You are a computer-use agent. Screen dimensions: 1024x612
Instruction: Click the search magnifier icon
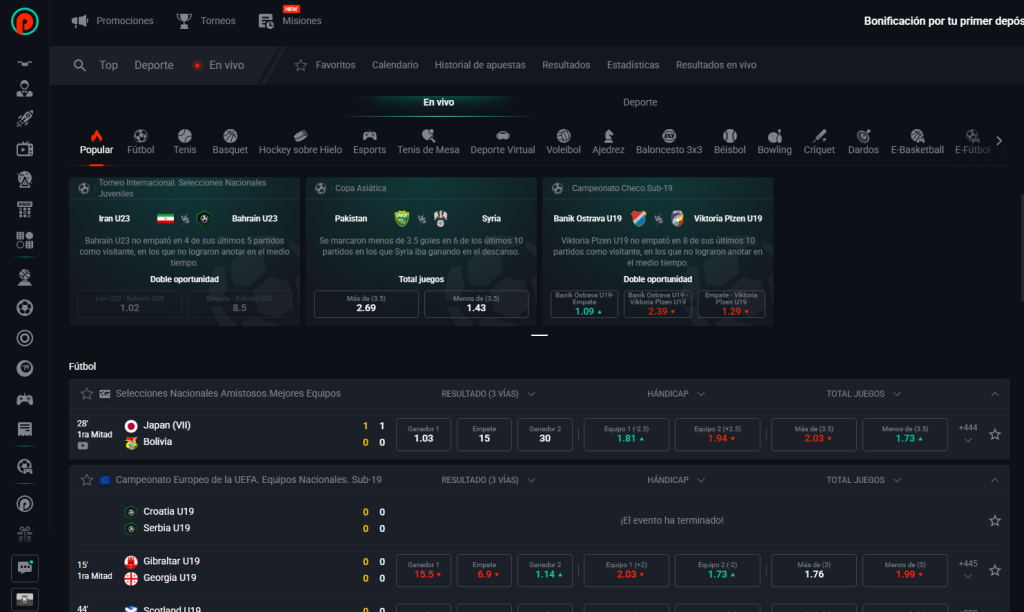[x=80, y=65]
